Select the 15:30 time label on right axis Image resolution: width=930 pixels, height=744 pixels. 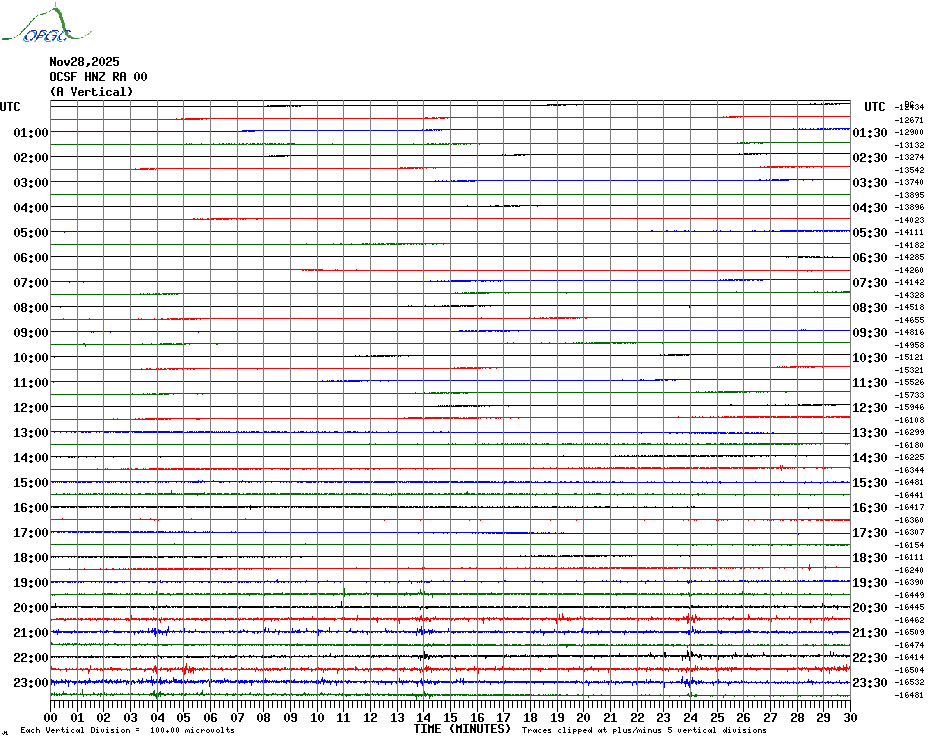[870, 483]
